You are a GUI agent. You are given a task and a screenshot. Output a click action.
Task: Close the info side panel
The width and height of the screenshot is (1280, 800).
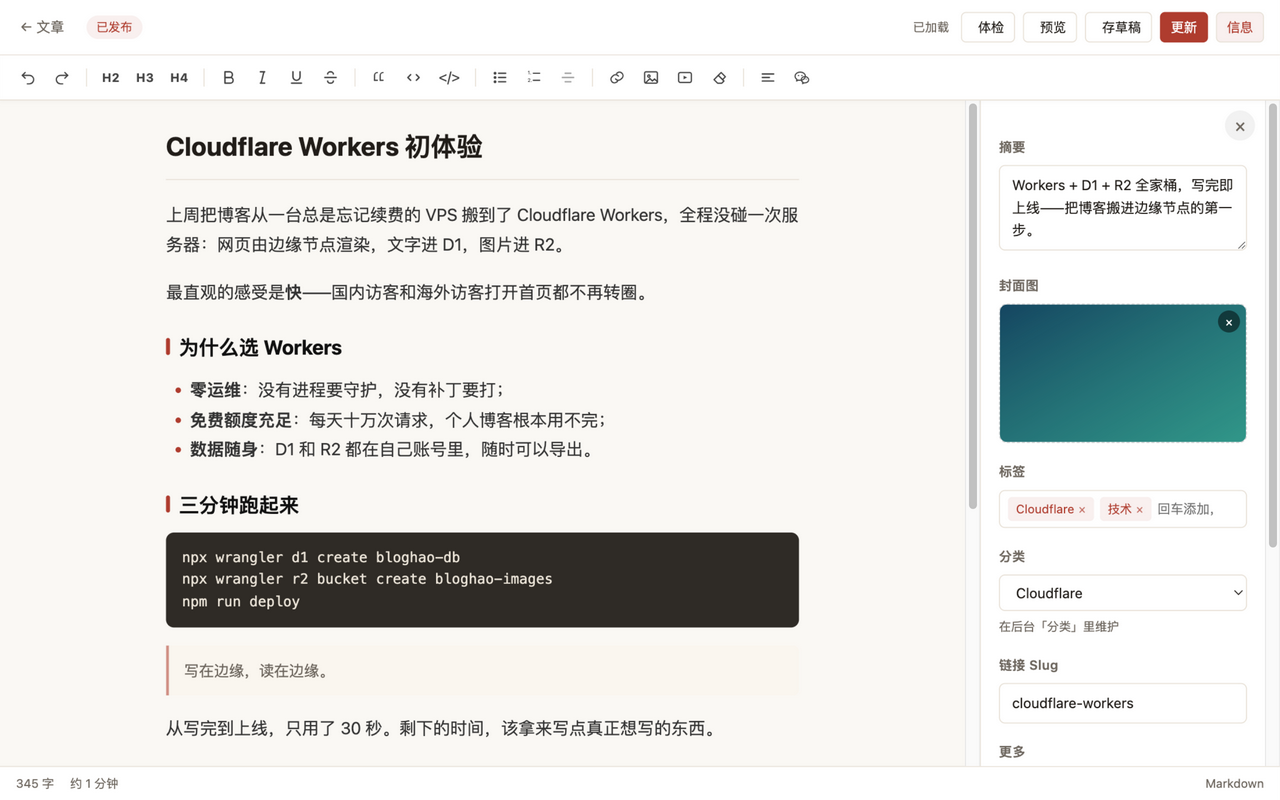1240,126
